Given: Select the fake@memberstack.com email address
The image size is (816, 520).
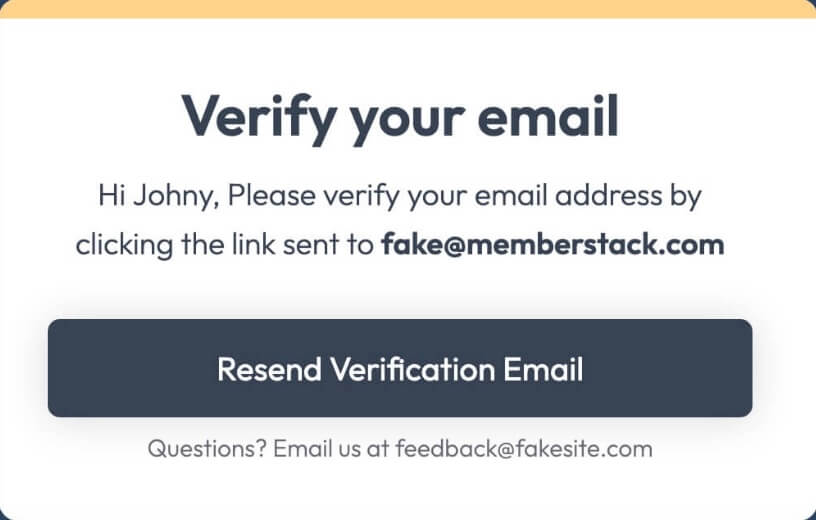Looking at the screenshot, I should click(553, 244).
